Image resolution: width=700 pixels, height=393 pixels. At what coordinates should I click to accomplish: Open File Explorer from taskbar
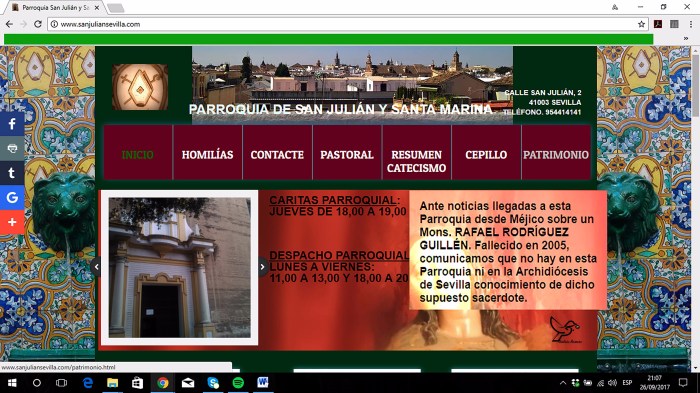tap(112, 383)
